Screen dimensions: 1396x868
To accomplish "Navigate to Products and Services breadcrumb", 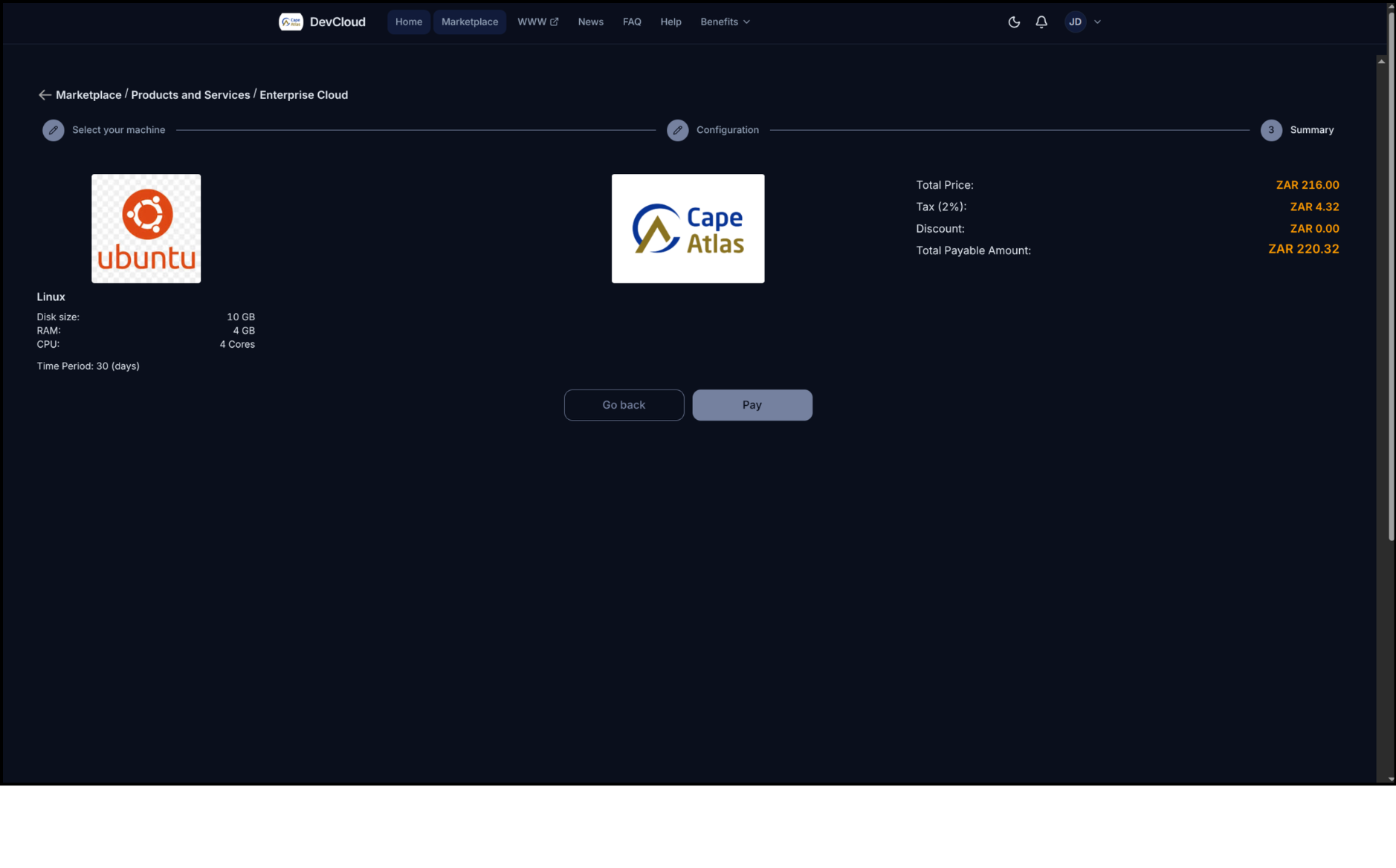I will tap(190, 95).
